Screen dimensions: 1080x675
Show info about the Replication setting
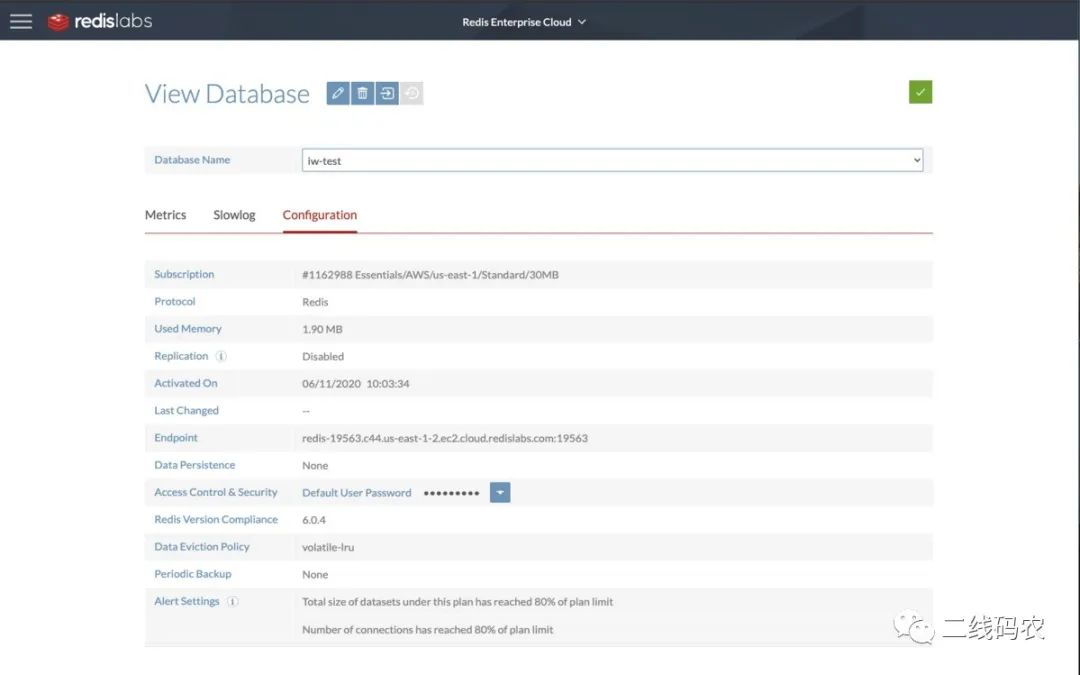point(221,356)
